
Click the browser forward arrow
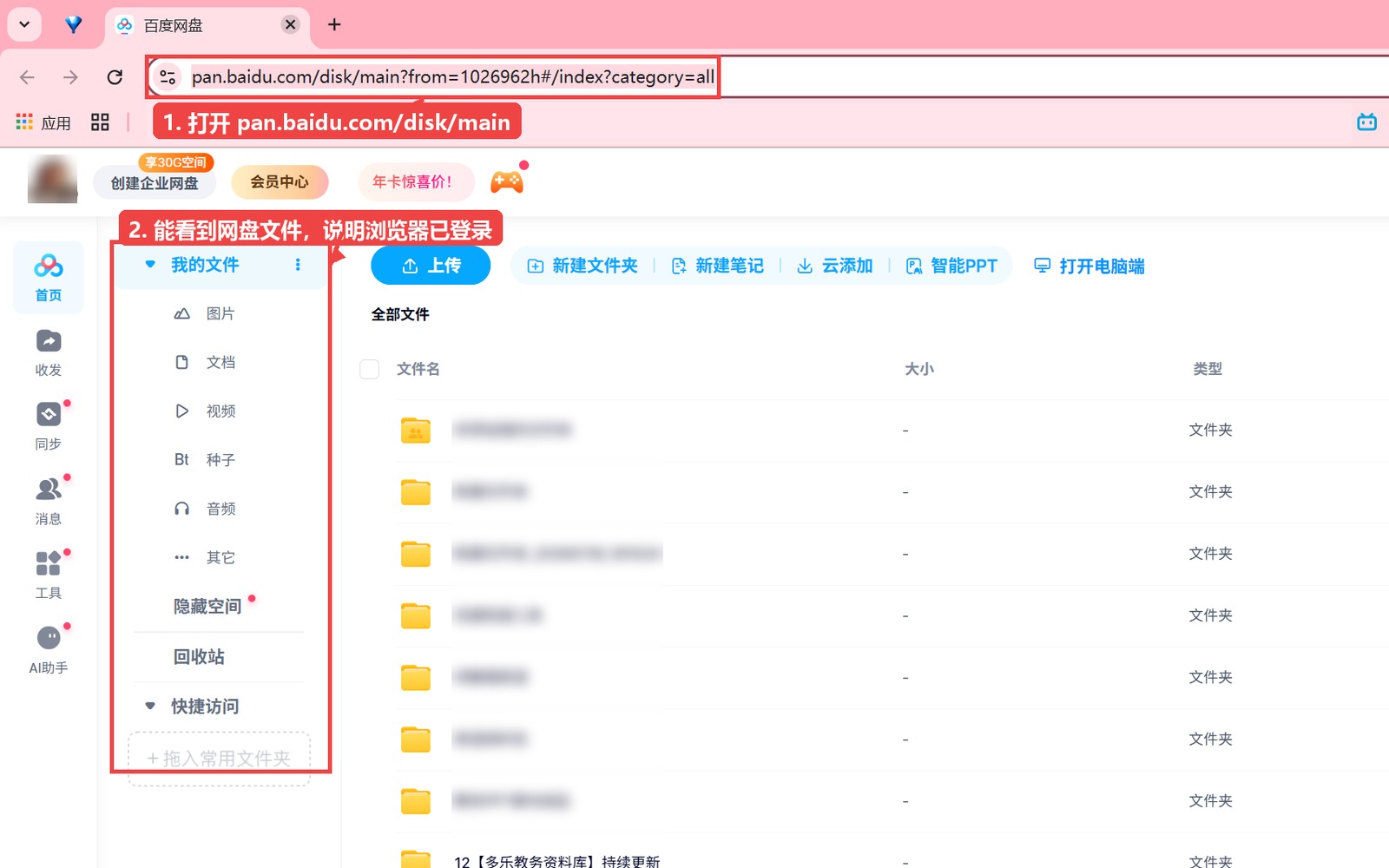[x=70, y=77]
